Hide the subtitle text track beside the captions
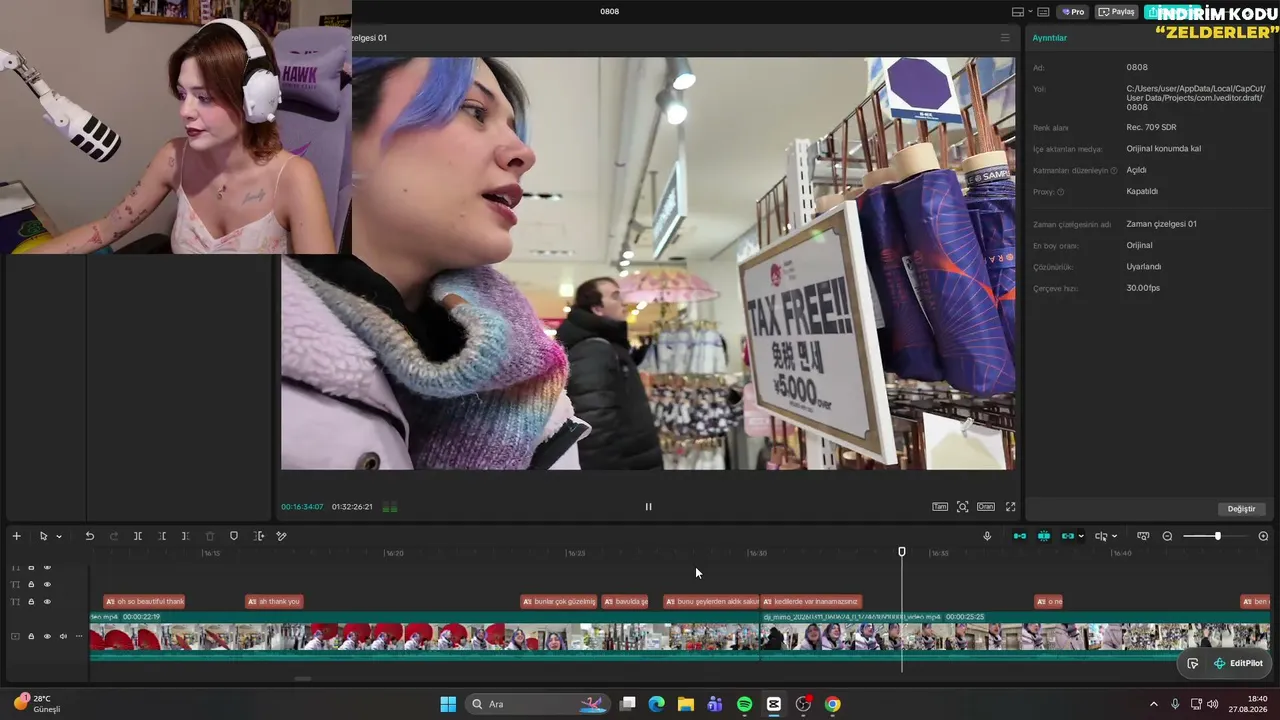Viewport: 1280px width, 720px height. click(47, 601)
